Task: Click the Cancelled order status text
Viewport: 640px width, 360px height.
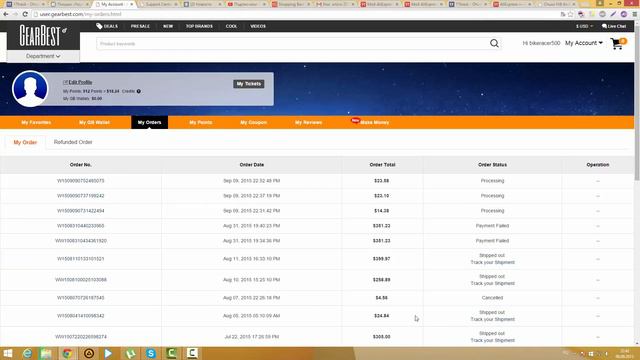Action: (492, 298)
